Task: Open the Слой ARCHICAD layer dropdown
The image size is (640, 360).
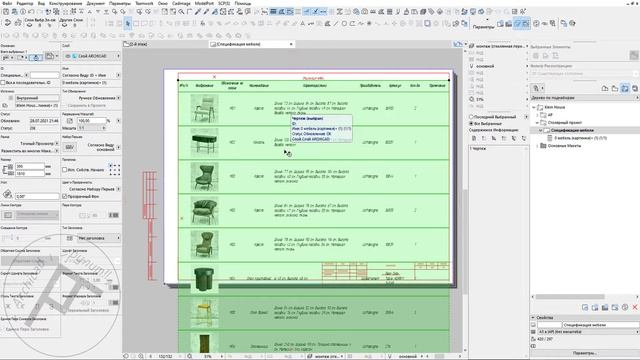Action: tap(92, 56)
